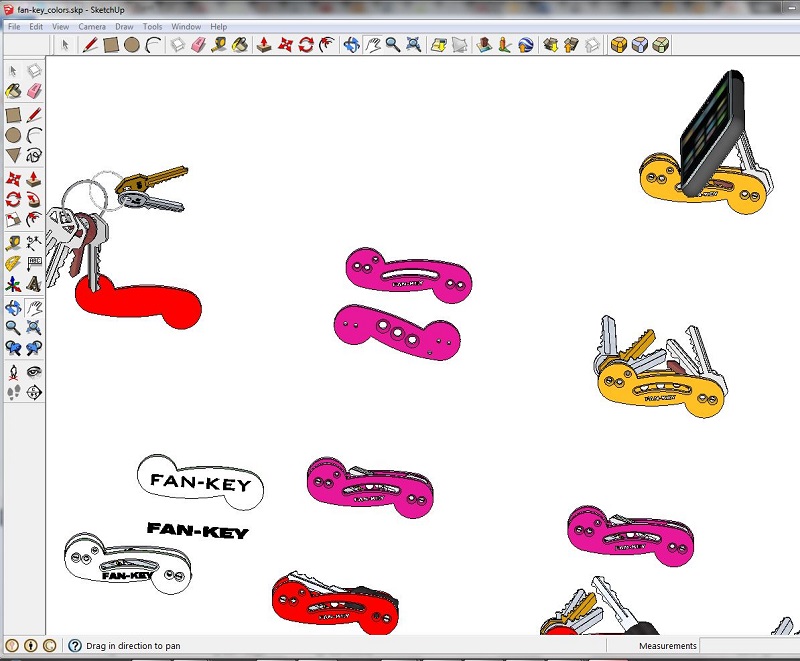The image size is (800, 661).
Task: Expand the Tools menu
Action: [153, 27]
